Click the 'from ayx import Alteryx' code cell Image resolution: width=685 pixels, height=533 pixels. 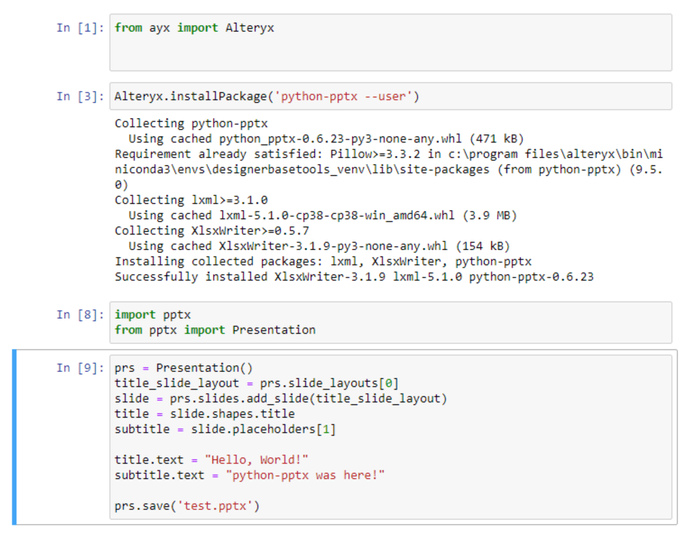tap(391, 42)
